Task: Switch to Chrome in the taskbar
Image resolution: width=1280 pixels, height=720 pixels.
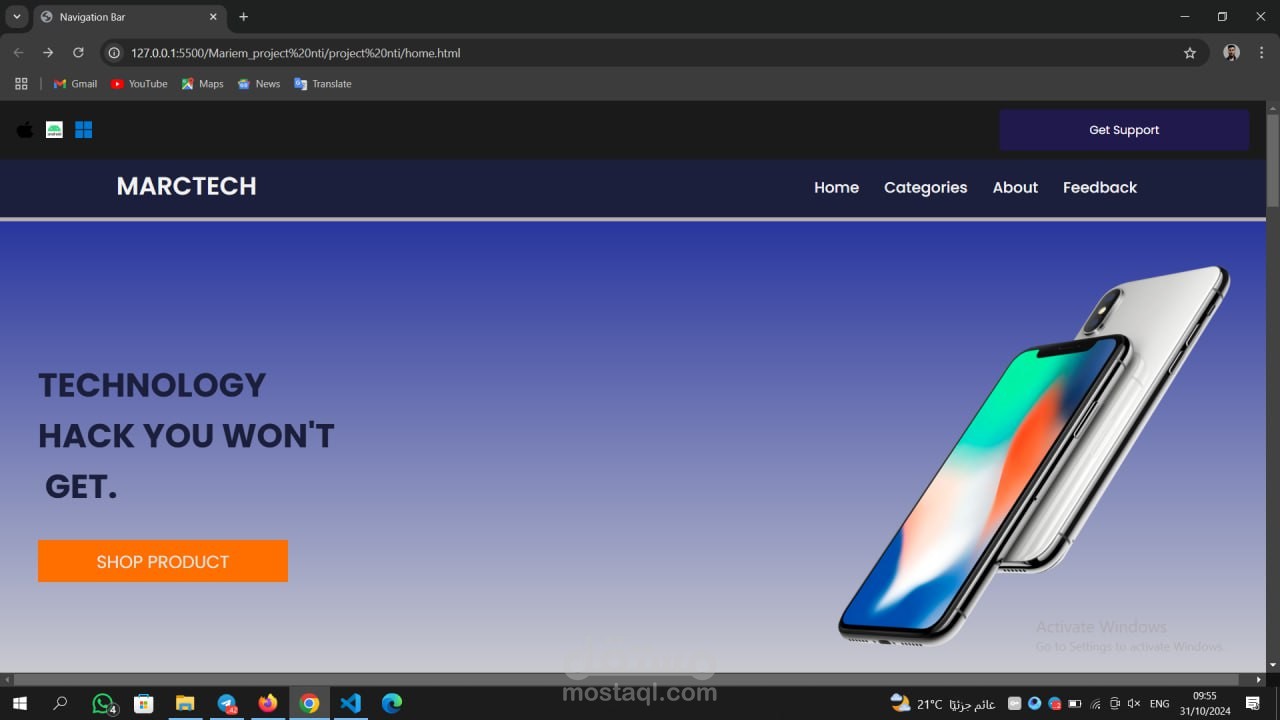Action: 309,703
